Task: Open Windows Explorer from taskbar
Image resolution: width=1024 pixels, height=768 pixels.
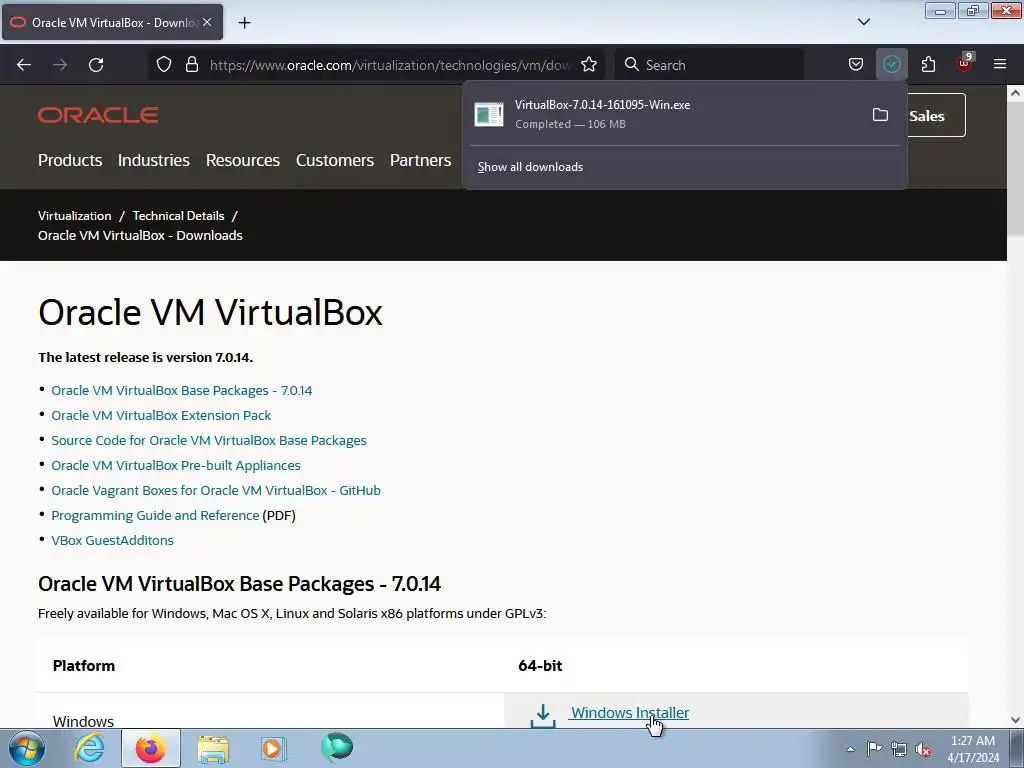Action: click(213, 748)
